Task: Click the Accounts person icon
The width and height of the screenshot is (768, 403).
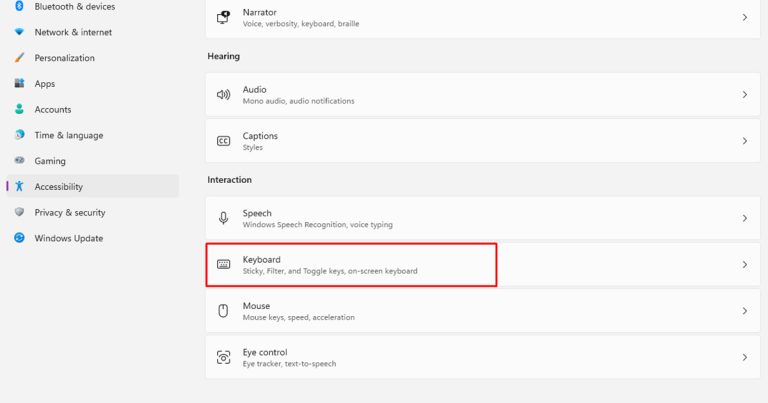Action: 19,110
